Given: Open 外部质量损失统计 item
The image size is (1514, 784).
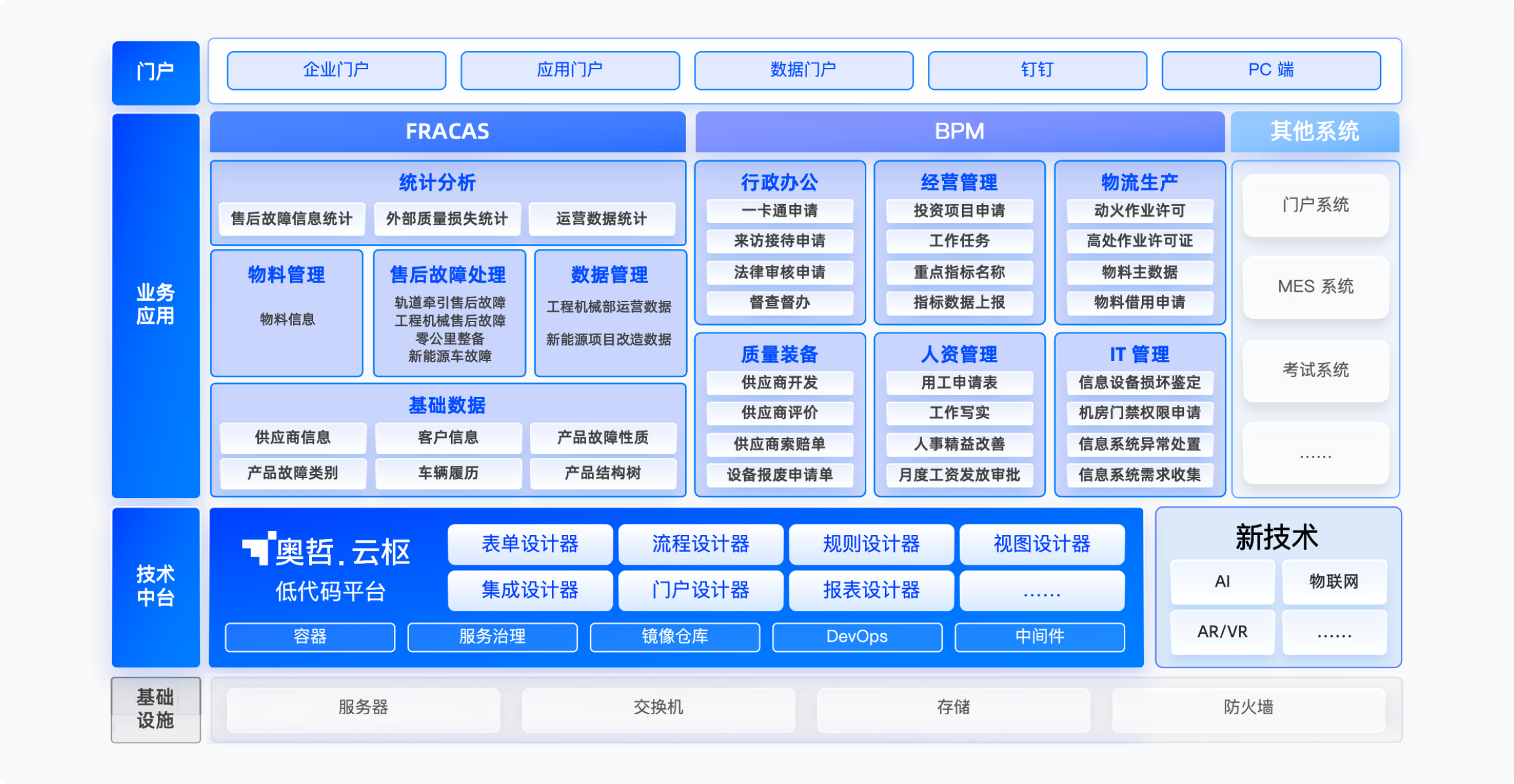Looking at the screenshot, I should (447, 219).
